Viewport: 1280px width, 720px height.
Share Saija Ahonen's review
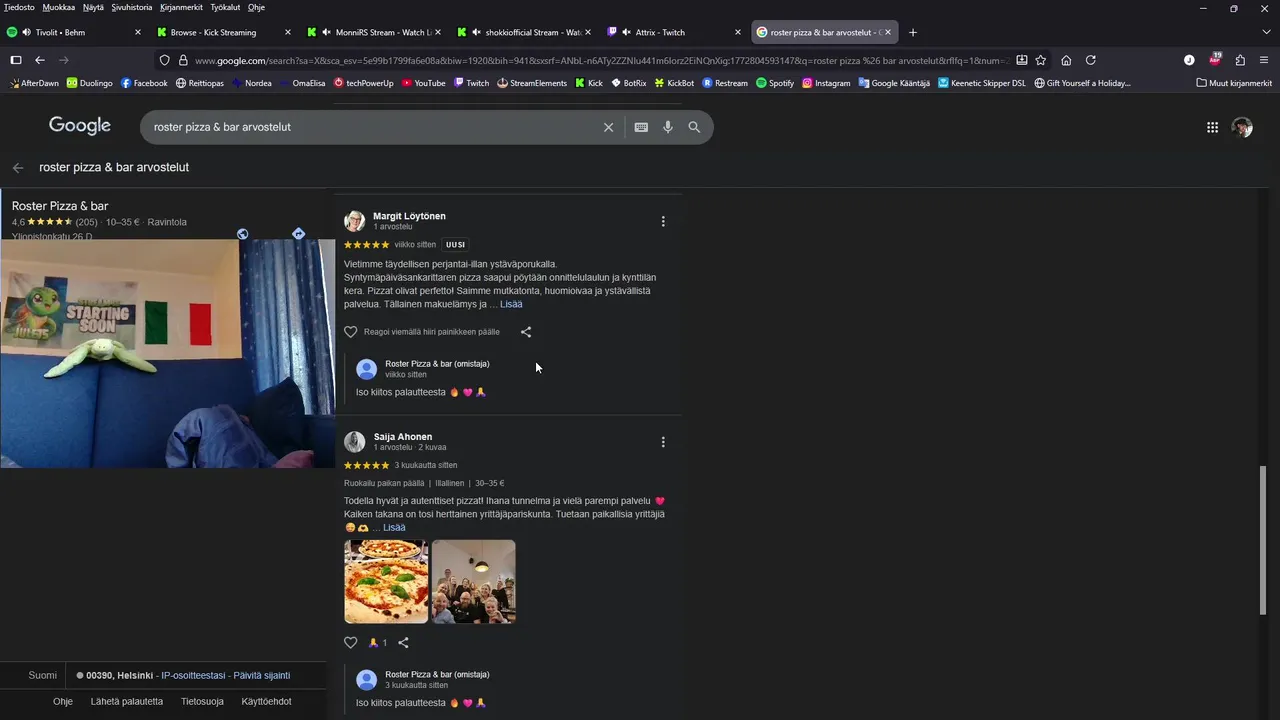403,643
